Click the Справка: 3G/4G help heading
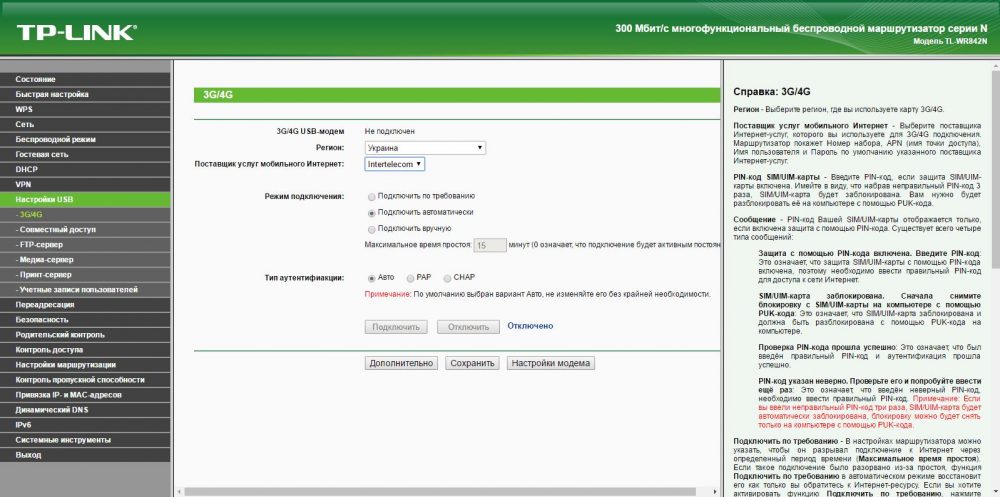The height and width of the screenshot is (497, 1000). pyautogui.click(x=772, y=92)
